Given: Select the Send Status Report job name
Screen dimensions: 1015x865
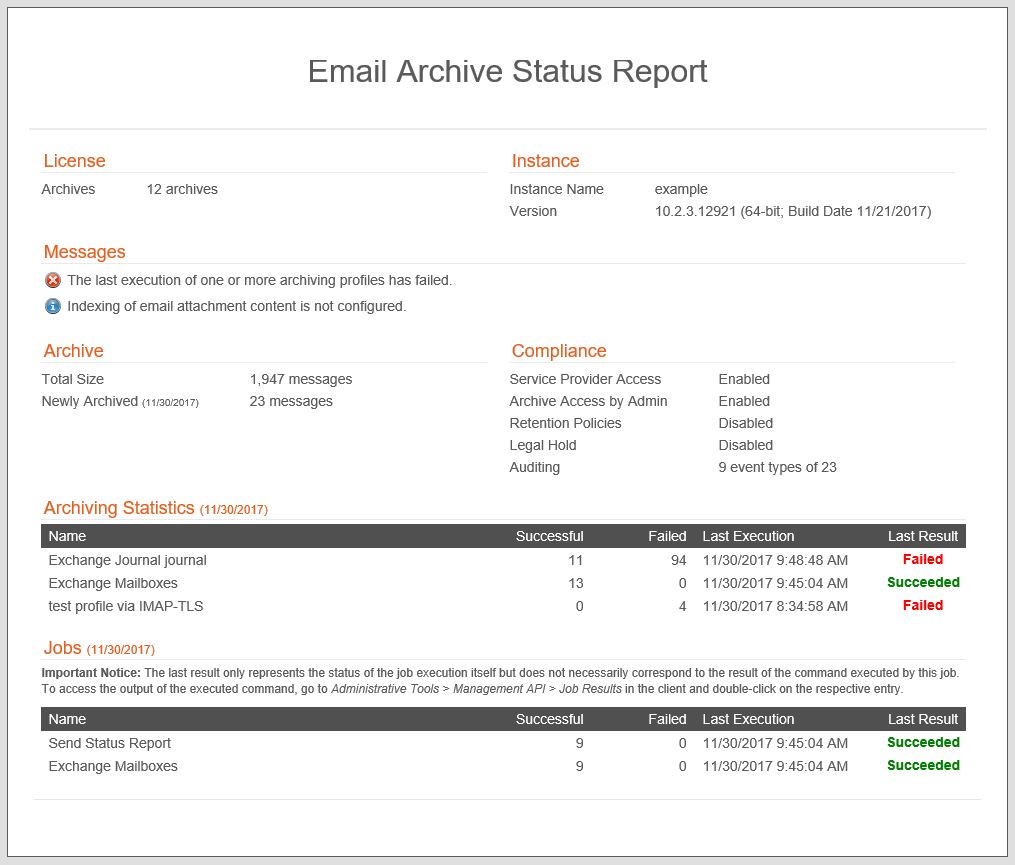Looking at the screenshot, I should pyautogui.click(x=109, y=743).
